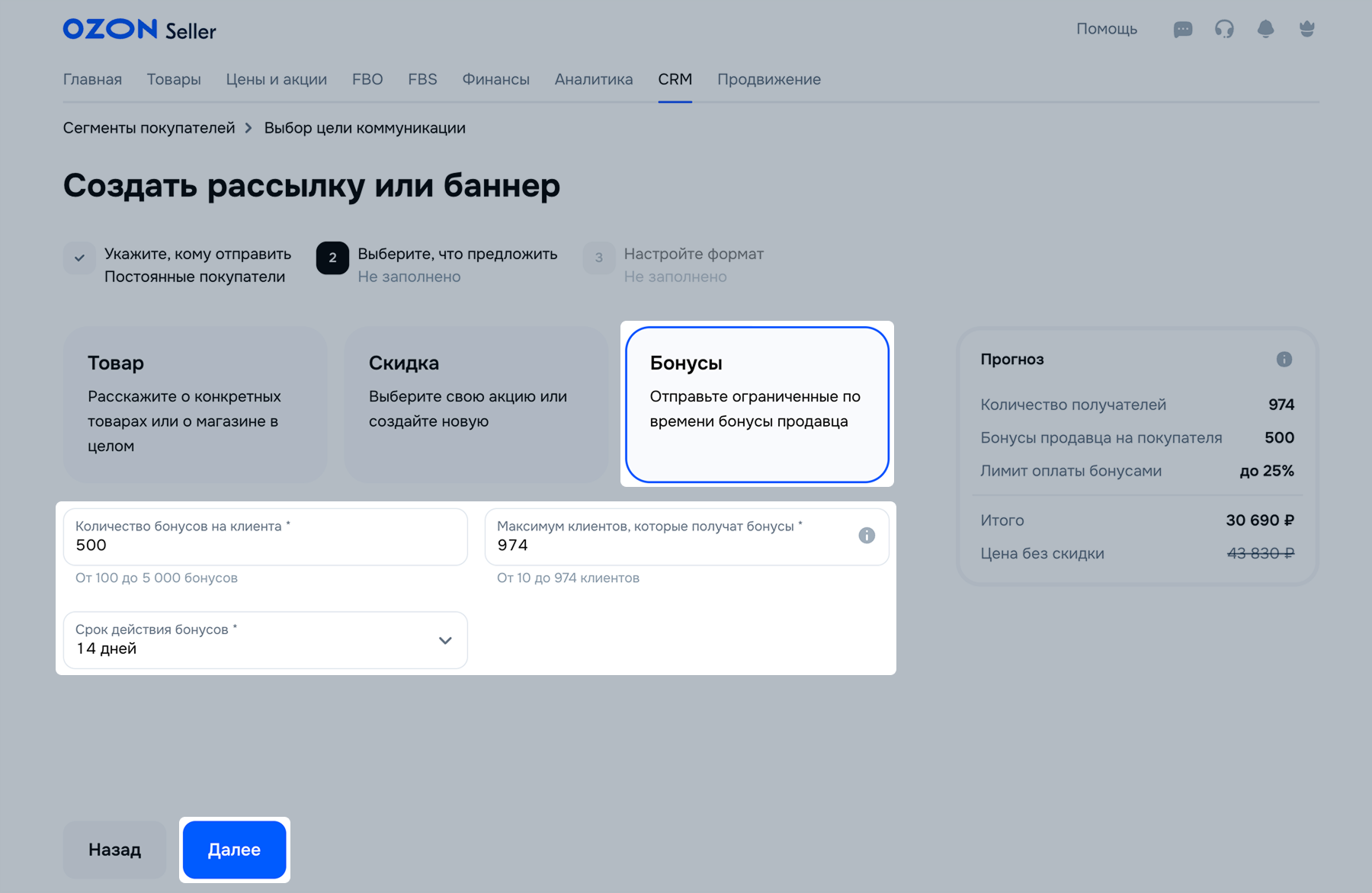This screenshot has height=893, width=1372.
Task: Open notifications bell icon
Action: [x=1265, y=30]
